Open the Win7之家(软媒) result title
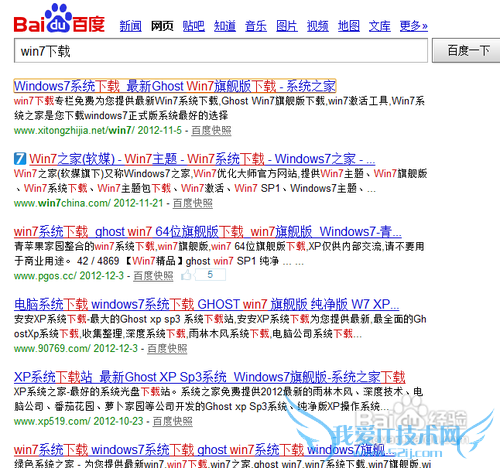 tap(202, 159)
